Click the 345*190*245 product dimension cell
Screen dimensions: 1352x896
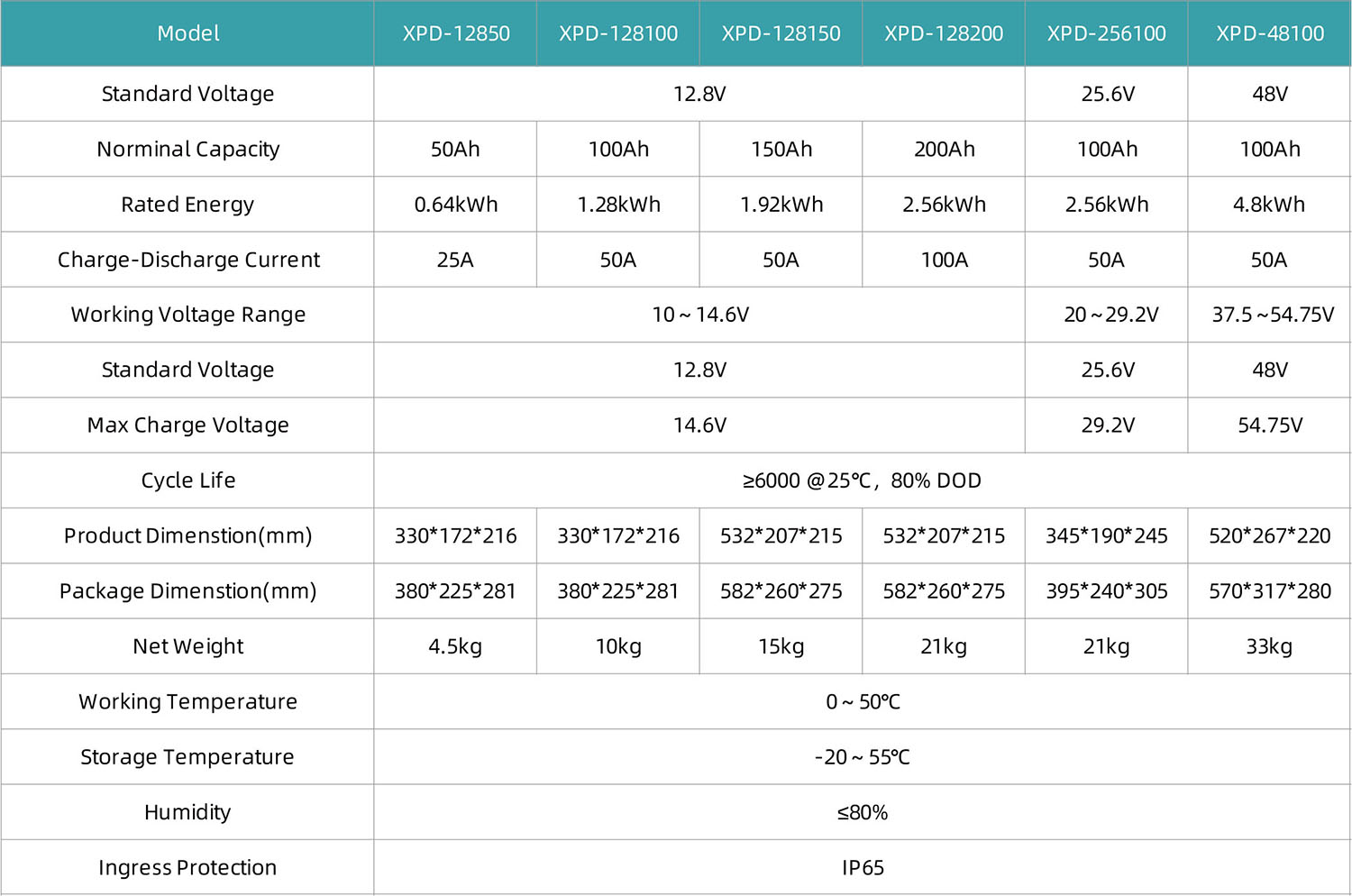[x=1106, y=535]
